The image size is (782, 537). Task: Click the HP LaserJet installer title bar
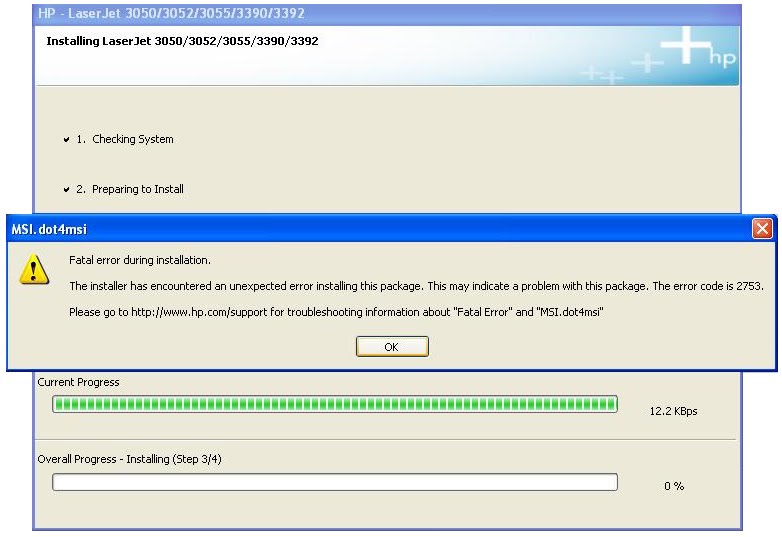(387, 13)
